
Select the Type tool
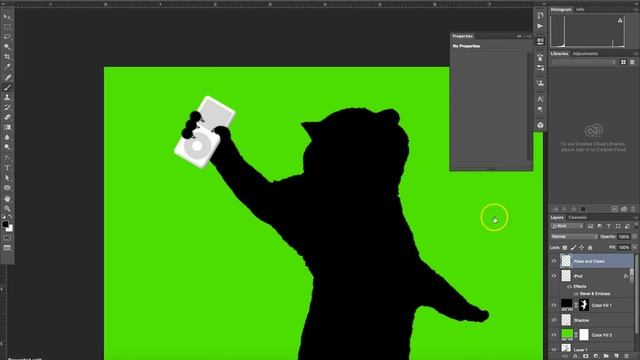[x=7, y=168]
